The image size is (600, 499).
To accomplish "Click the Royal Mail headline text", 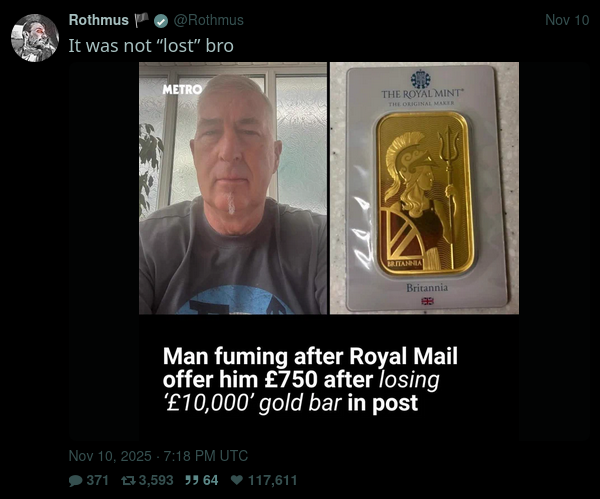I will [x=310, y=379].
